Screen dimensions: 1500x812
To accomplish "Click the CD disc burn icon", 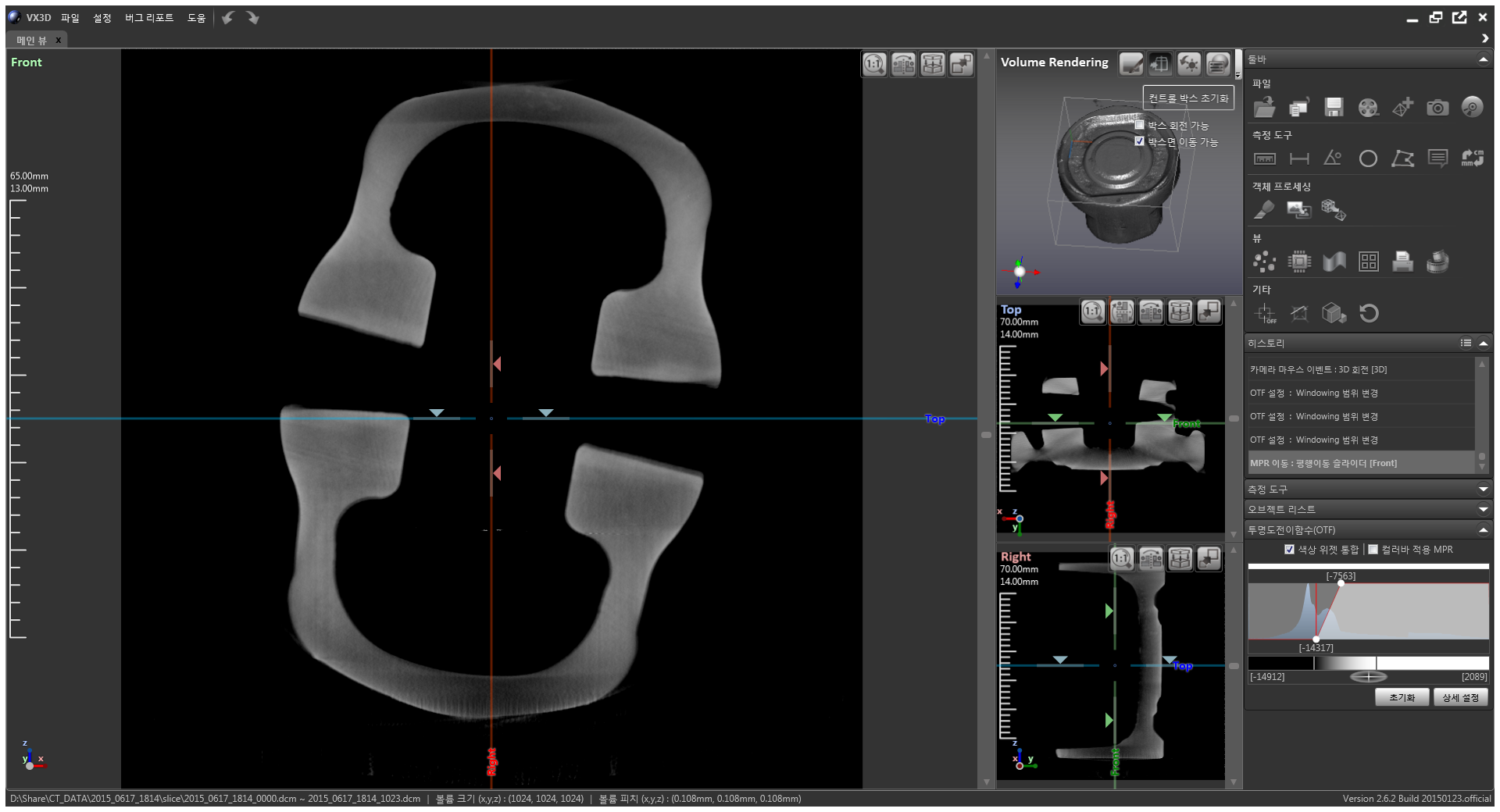I will [1472, 107].
